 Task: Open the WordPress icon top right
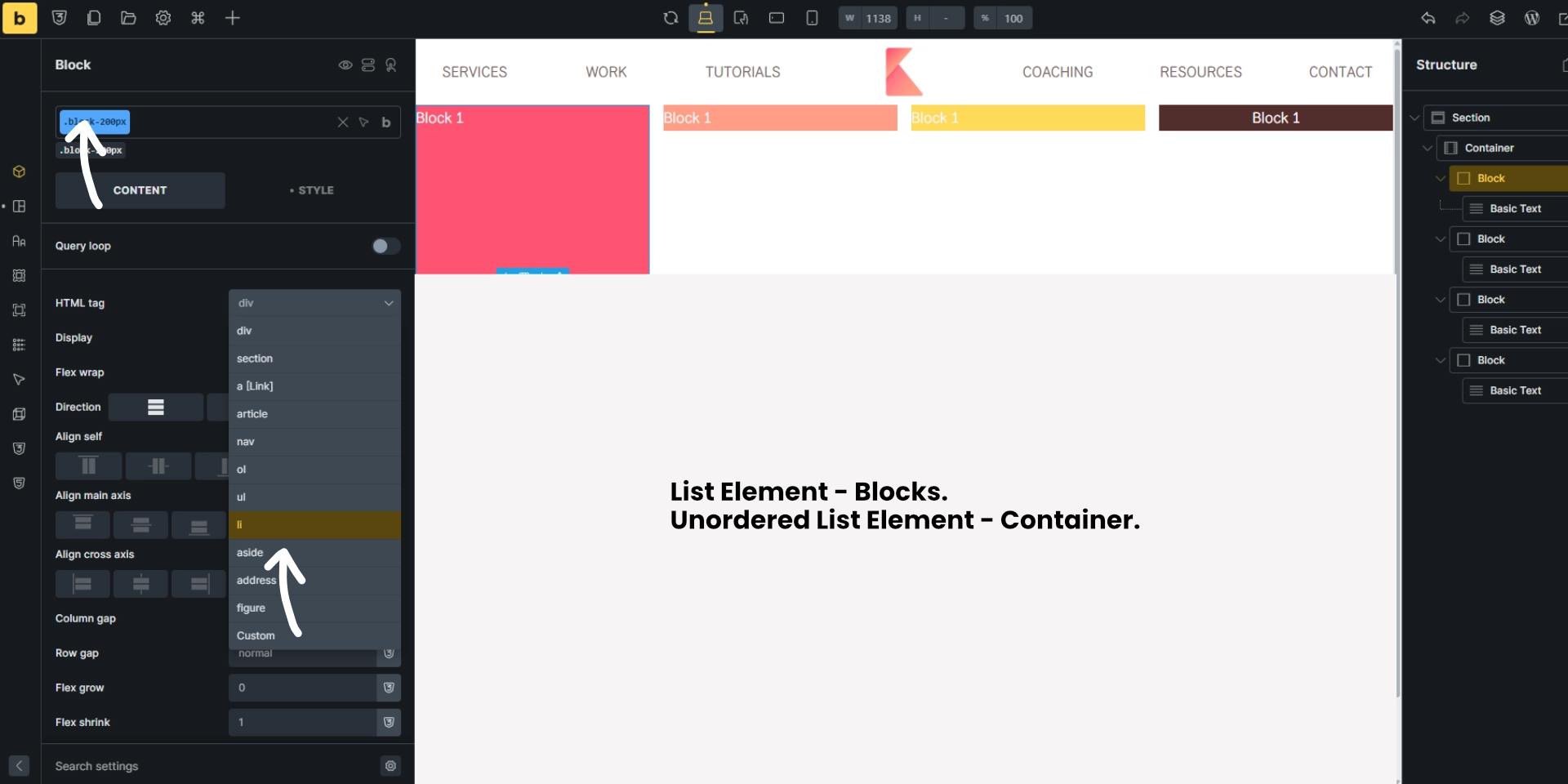(1533, 18)
